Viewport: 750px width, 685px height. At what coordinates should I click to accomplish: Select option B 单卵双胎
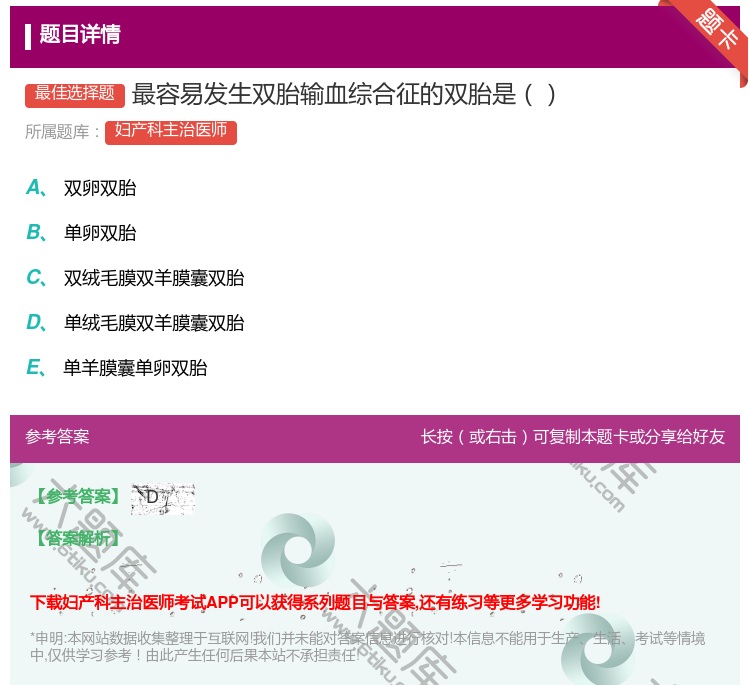(x=81, y=233)
